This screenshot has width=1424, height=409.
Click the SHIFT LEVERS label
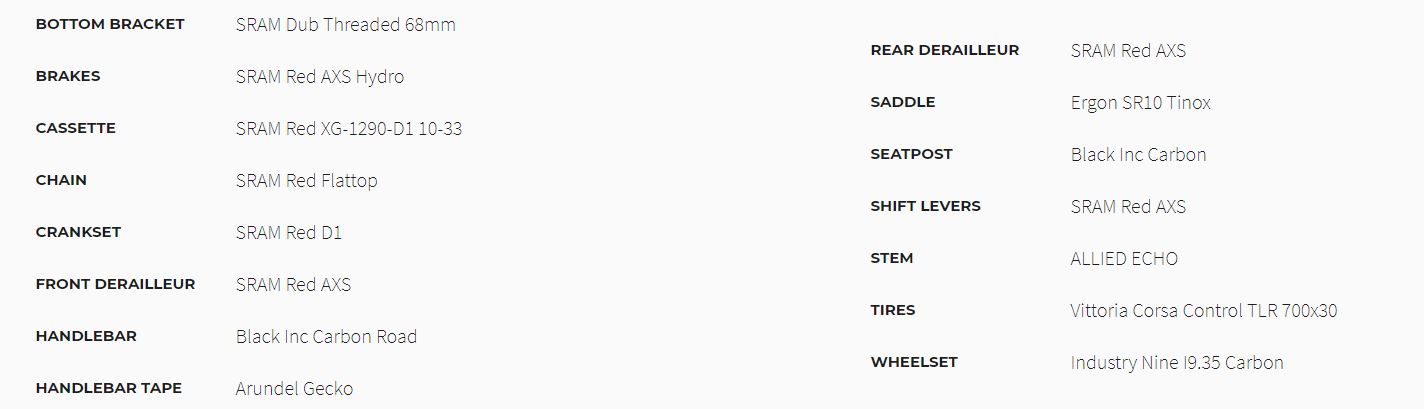(925, 206)
